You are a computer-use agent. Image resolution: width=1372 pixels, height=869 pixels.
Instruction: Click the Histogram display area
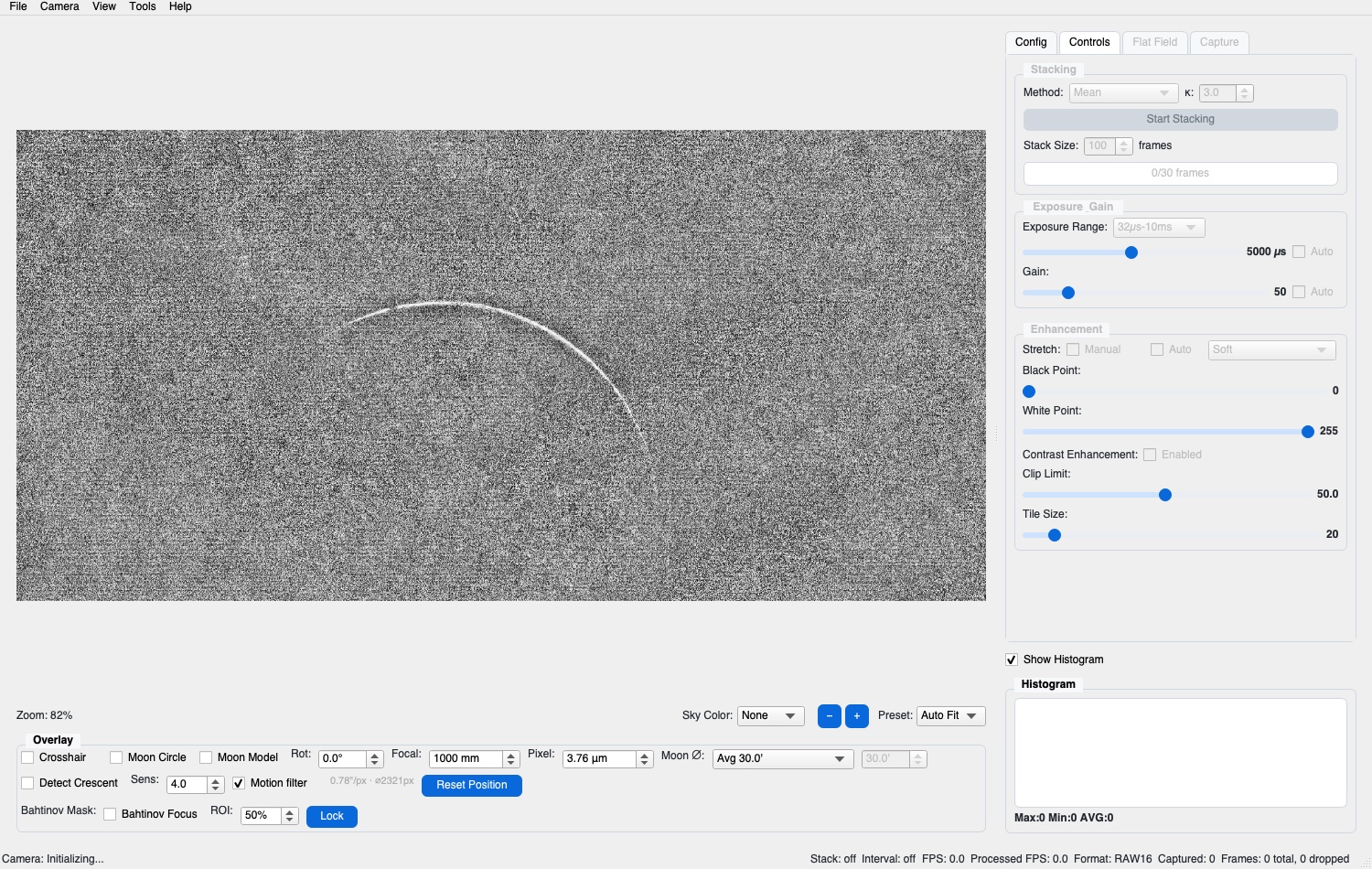pyautogui.click(x=1181, y=753)
